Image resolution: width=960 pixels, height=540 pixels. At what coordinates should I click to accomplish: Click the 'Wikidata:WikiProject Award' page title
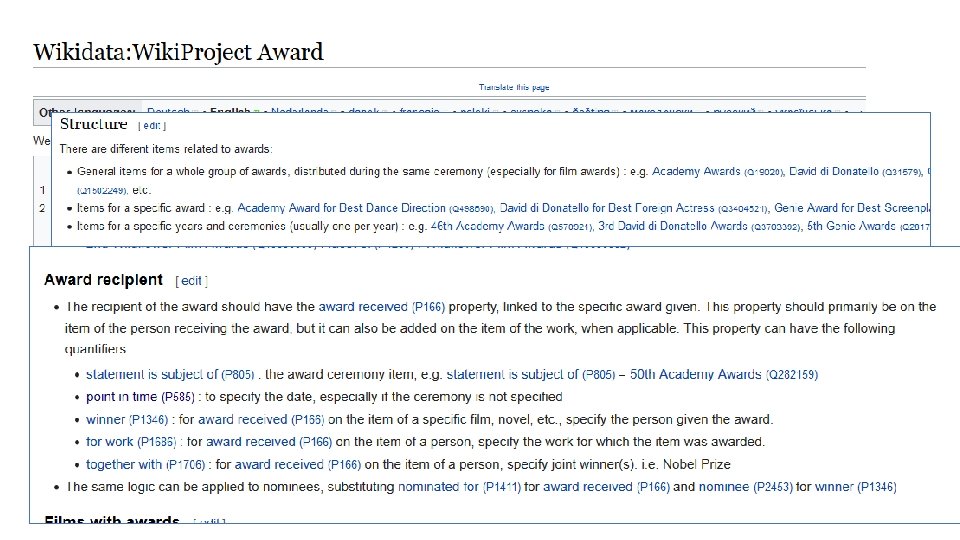(x=178, y=52)
